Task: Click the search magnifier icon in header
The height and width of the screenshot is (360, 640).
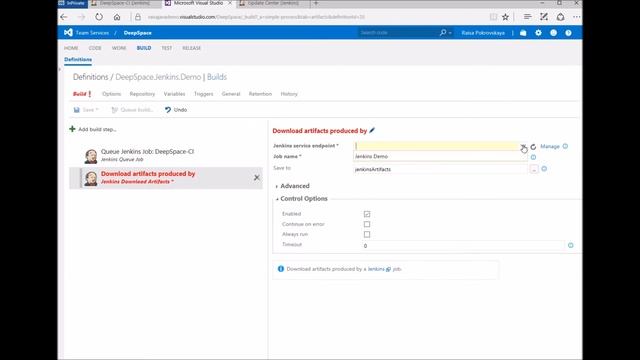Action: pyautogui.click(x=442, y=32)
